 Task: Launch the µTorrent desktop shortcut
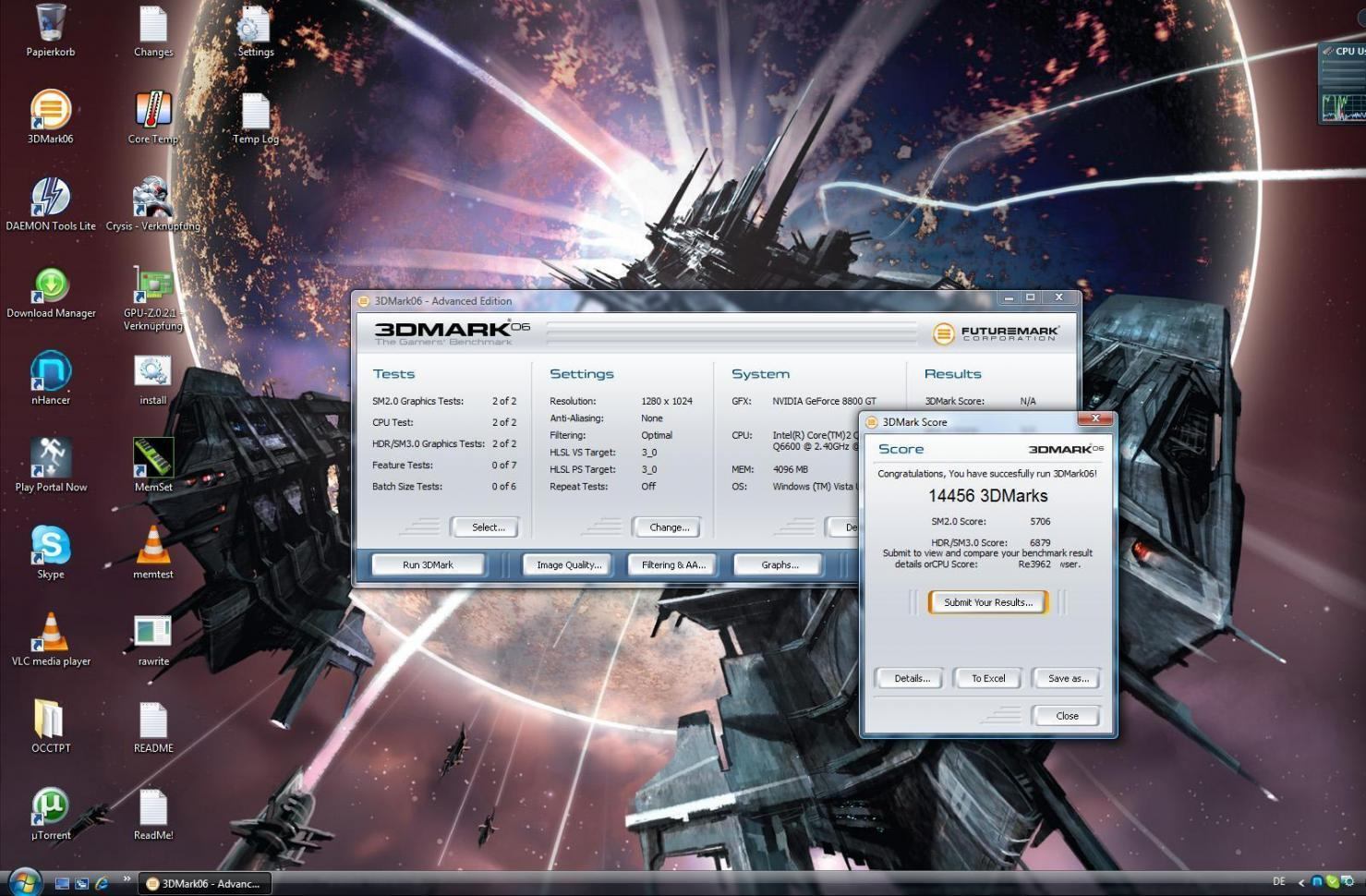point(51,813)
